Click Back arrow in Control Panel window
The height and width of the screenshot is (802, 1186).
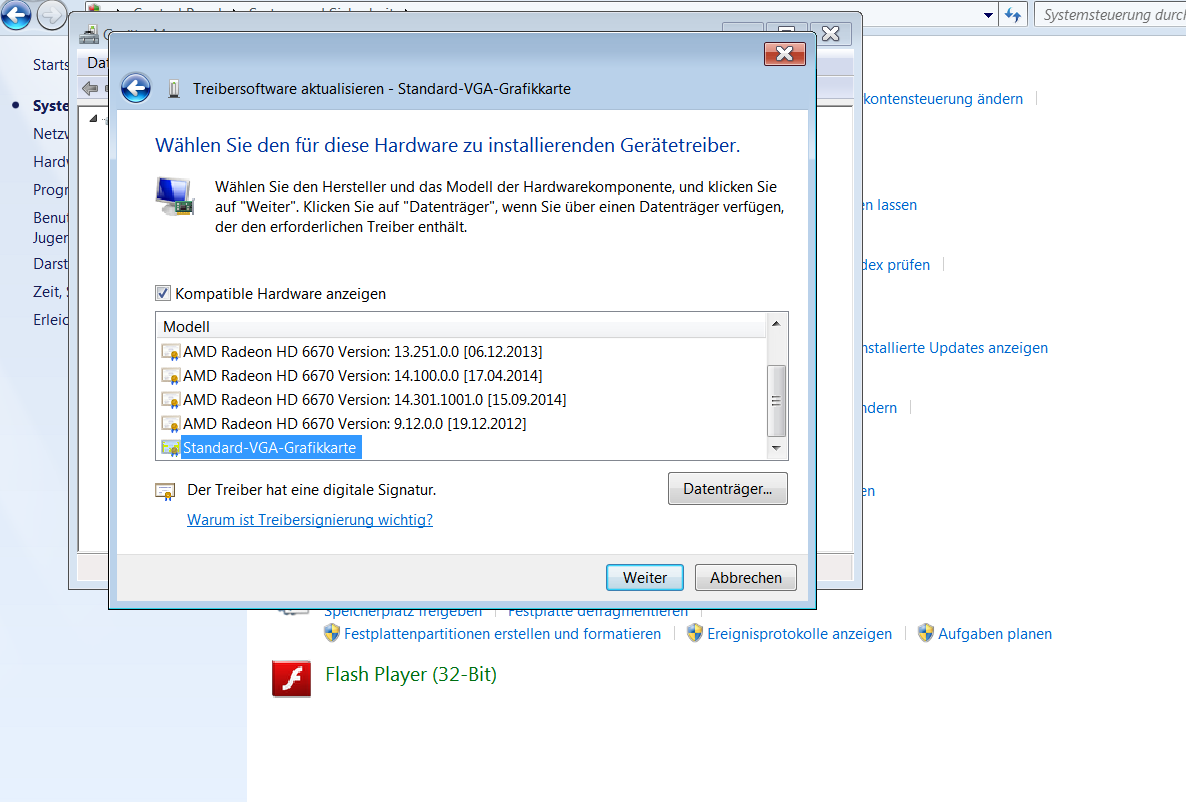point(17,14)
